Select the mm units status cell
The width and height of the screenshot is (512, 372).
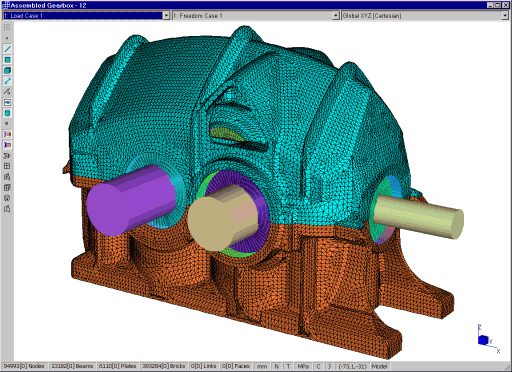tap(262, 366)
